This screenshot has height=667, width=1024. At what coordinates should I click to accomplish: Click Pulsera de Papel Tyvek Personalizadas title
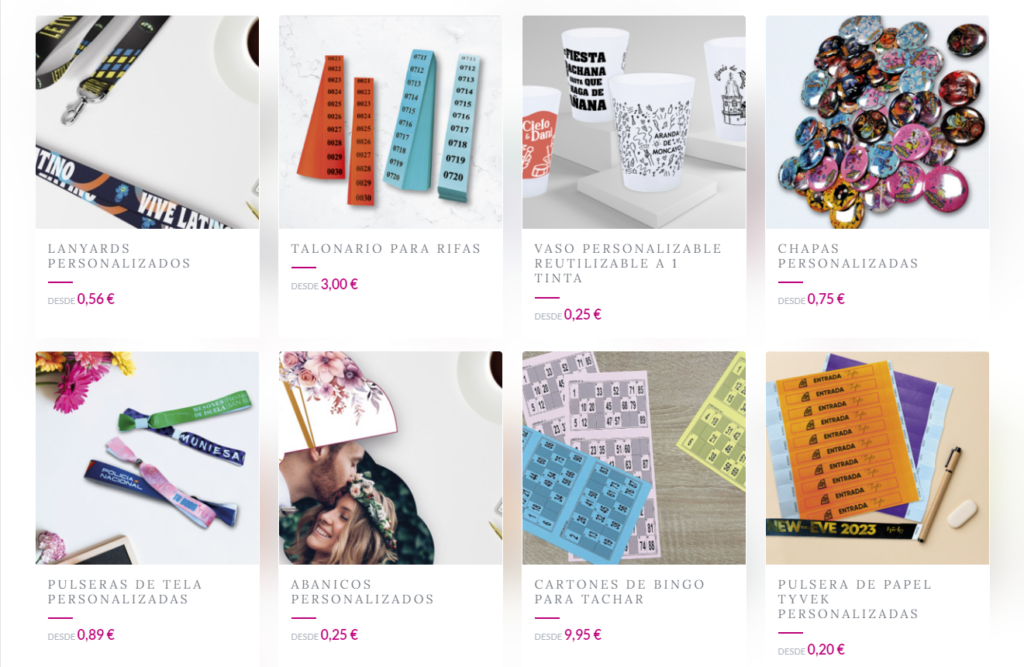pyautogui.click(x=854, y=599)
